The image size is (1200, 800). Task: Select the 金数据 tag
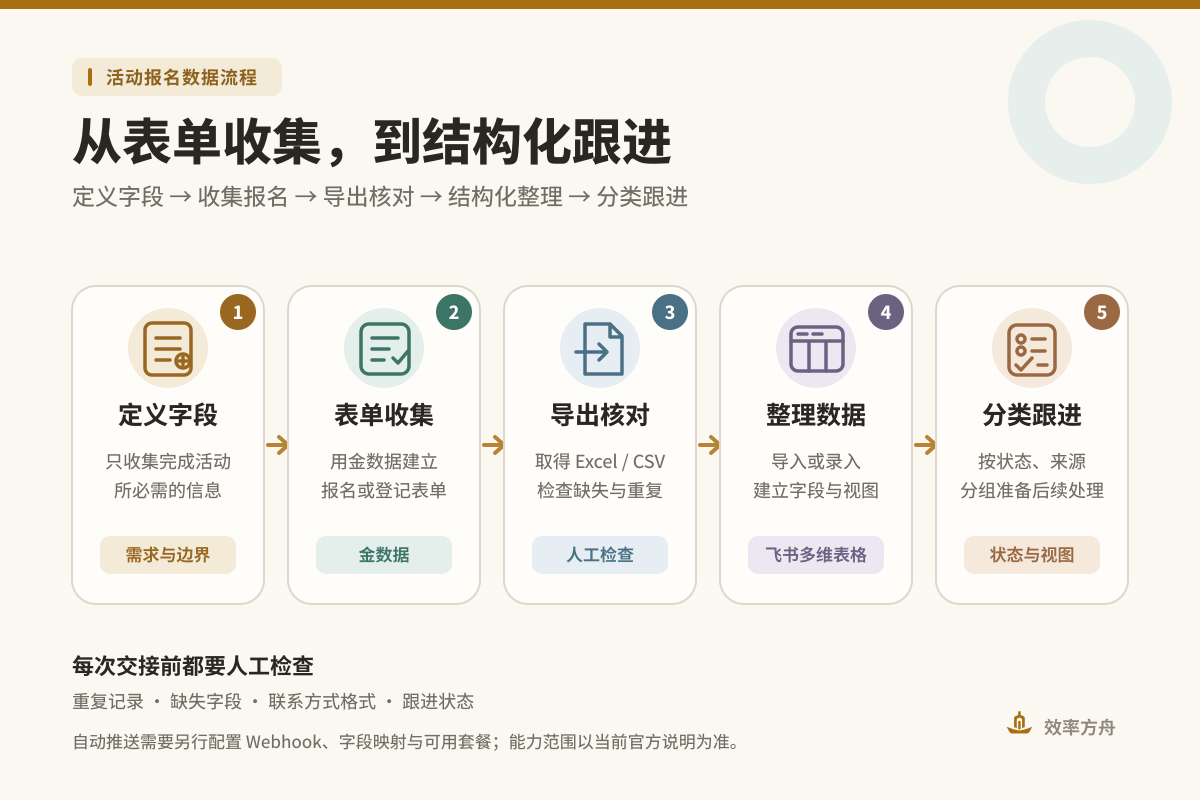click(x=384, y=555)
